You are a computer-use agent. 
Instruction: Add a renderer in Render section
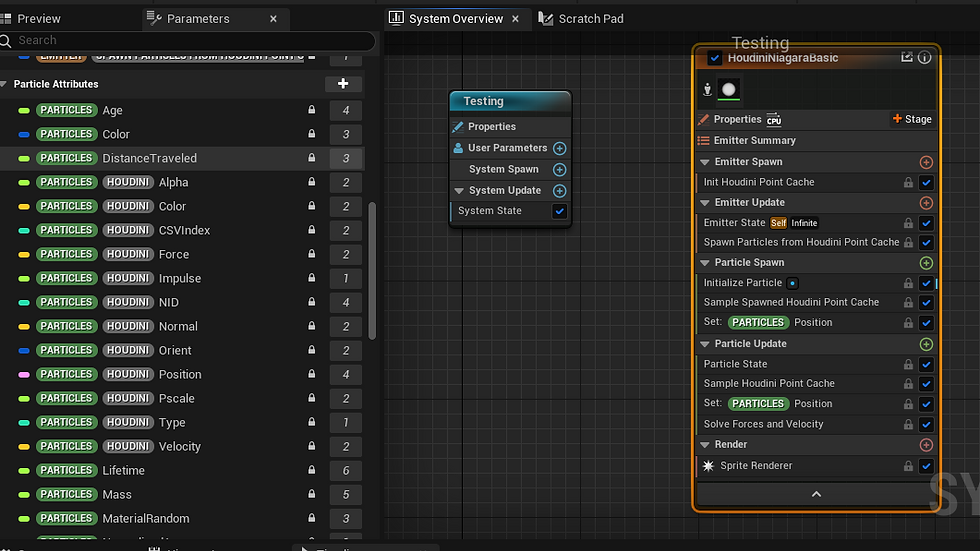point(926,445)
